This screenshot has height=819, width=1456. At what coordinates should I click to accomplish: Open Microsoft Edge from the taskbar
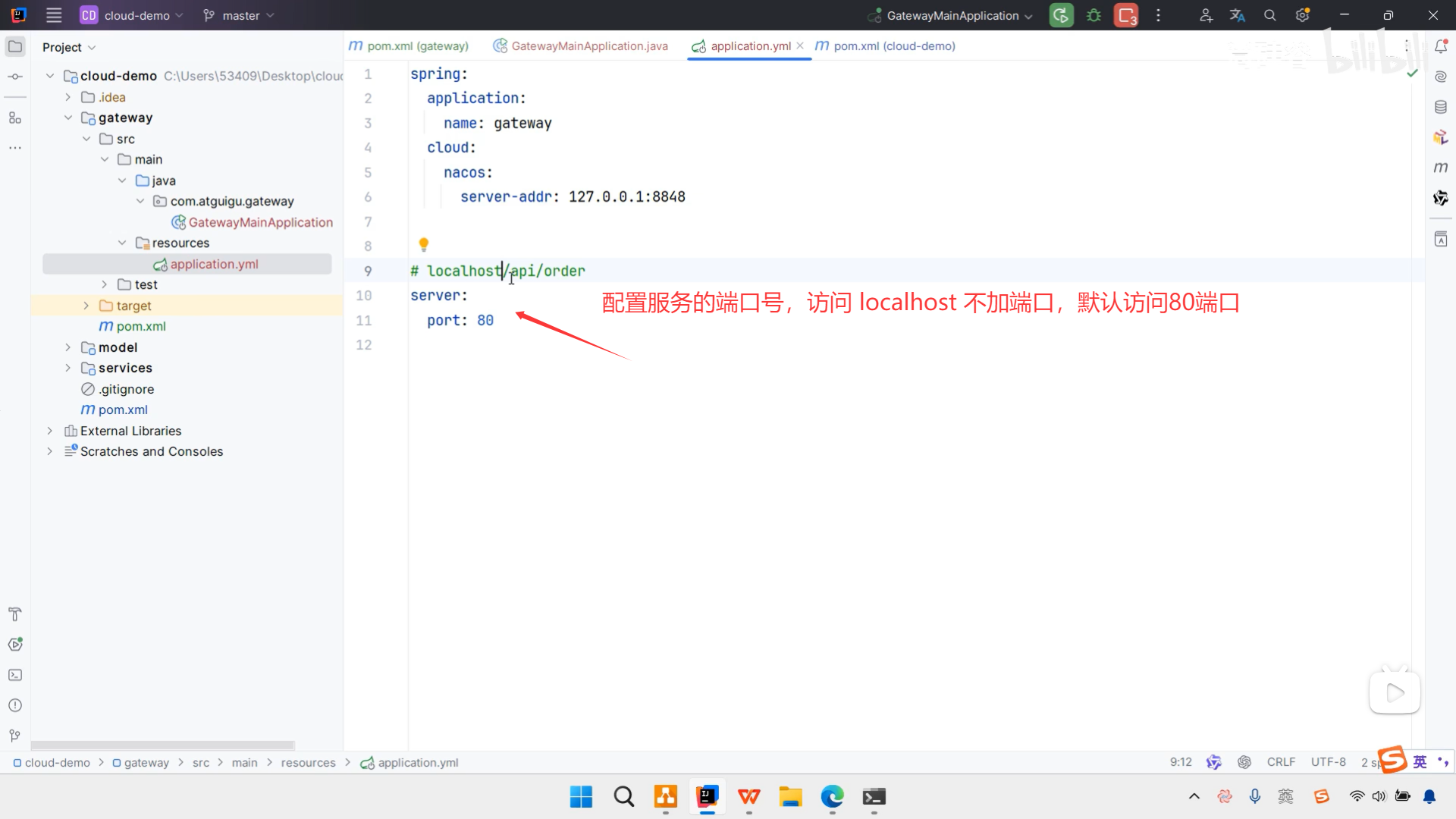coord(832,797)
